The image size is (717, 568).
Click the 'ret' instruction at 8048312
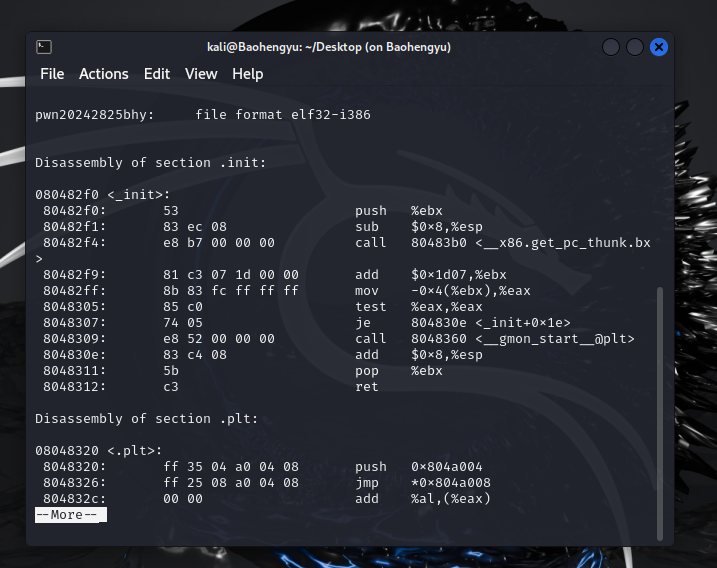367,387
